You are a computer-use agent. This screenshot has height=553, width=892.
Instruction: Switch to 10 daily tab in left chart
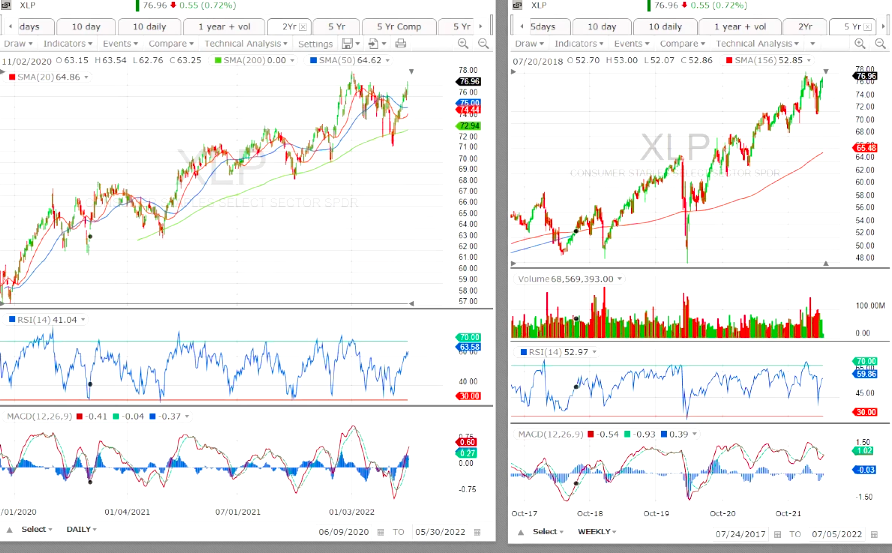pyautogui.click(x=150, y=27)
